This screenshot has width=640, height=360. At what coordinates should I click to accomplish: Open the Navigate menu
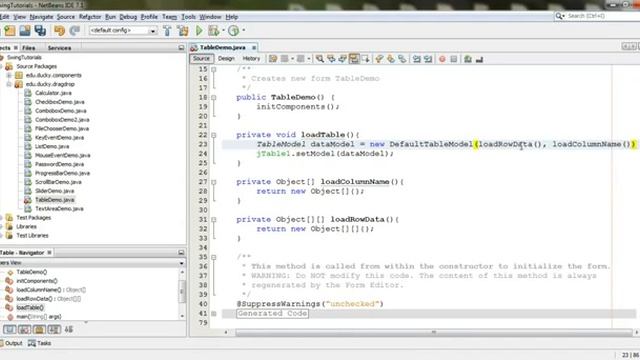pyautogui.click(x=41, y=17)
